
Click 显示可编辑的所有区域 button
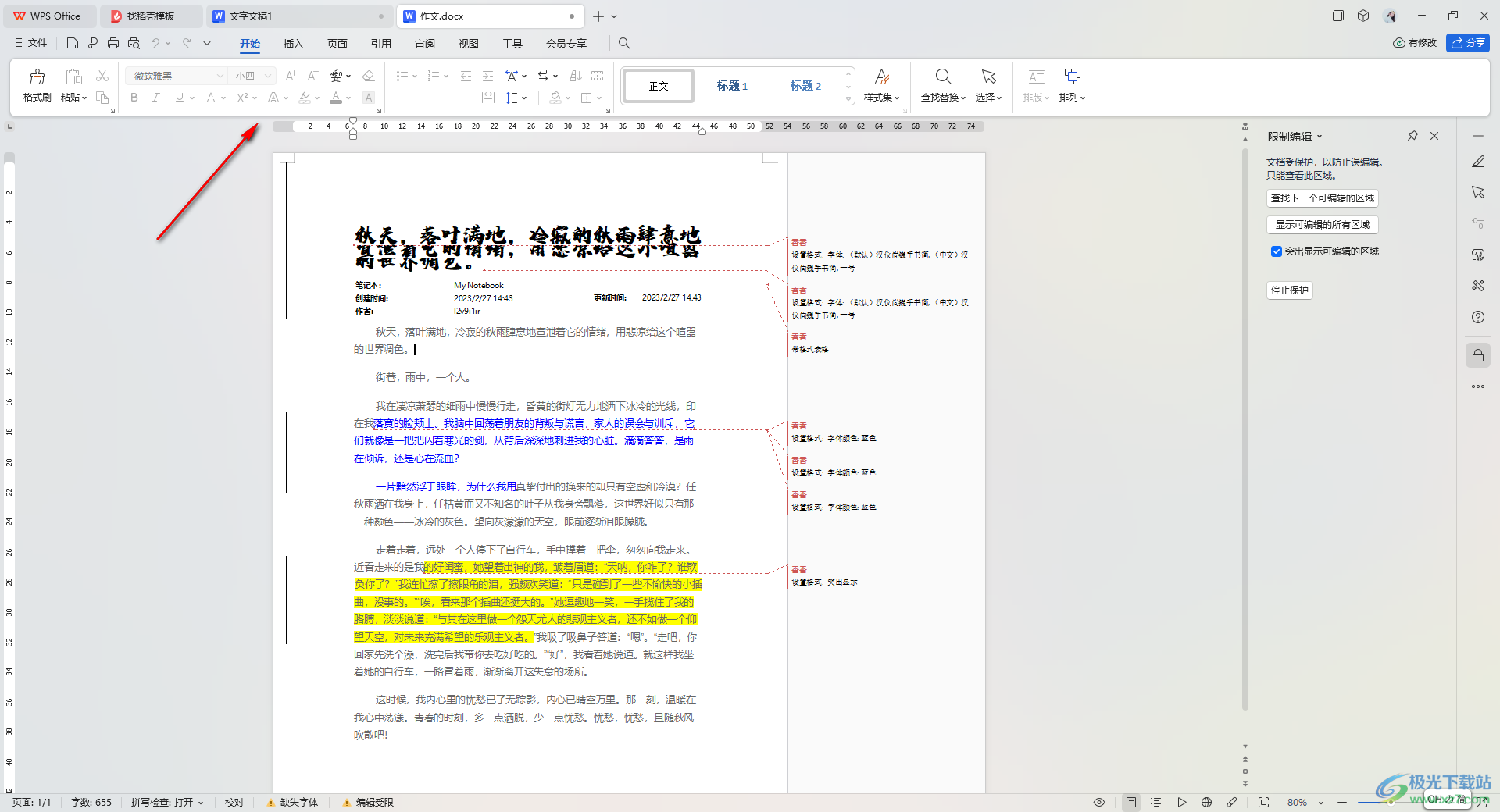[x=1322, y=225]
